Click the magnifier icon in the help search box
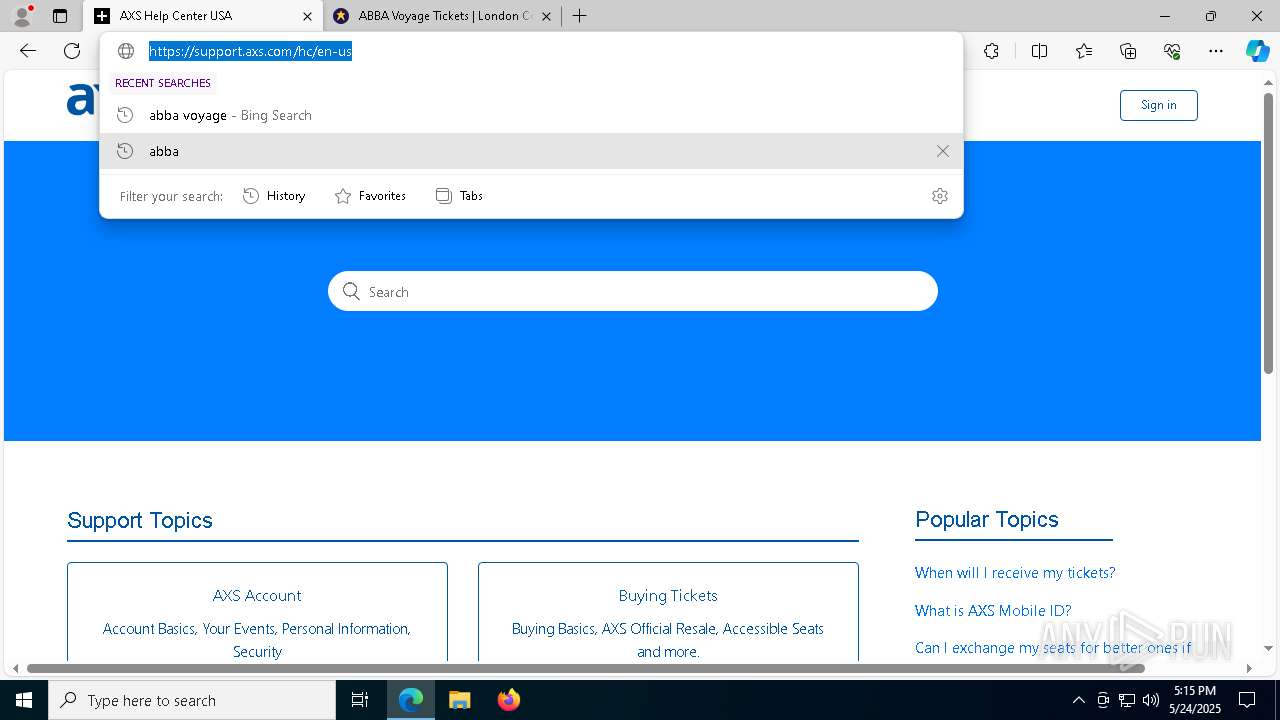Viewport: 1280px width, 720px height. tap(351, 291)
